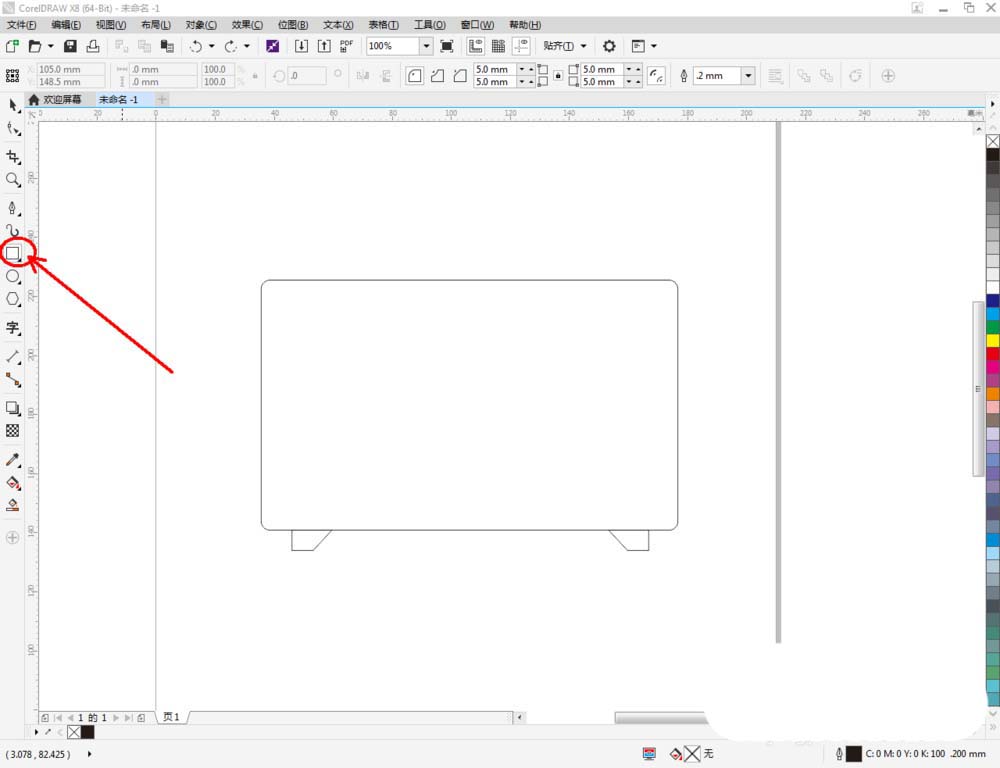Click the Print icon
The width and height of the screenshot is (1000, 768).
(93, 46)
